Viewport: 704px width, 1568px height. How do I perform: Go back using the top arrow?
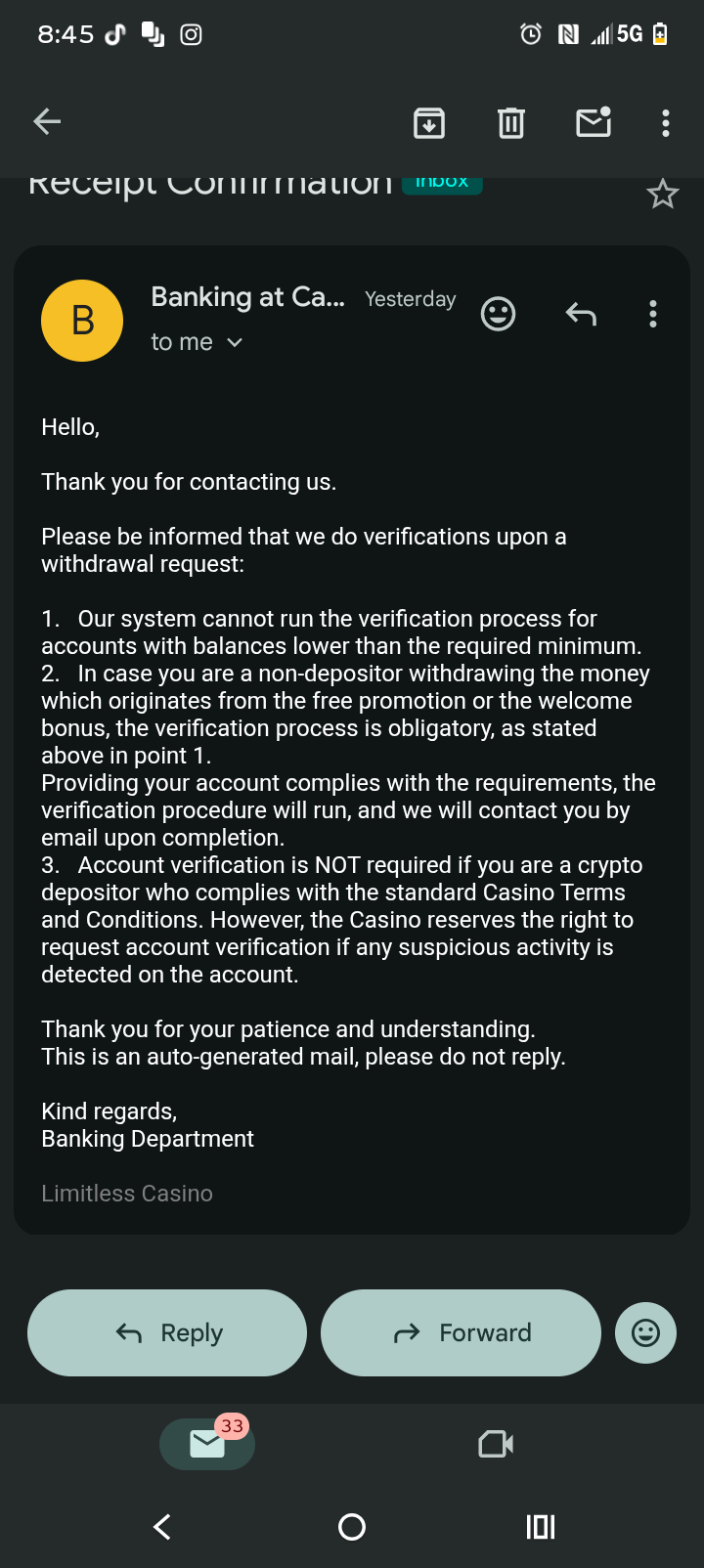point(47,122)
